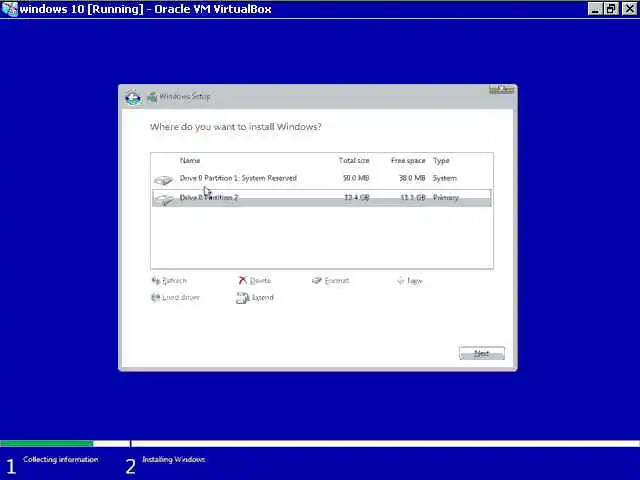Click the 50.0 MB total size cell
Viewport: 640px width, 480px height.
(x=356, y=178)
